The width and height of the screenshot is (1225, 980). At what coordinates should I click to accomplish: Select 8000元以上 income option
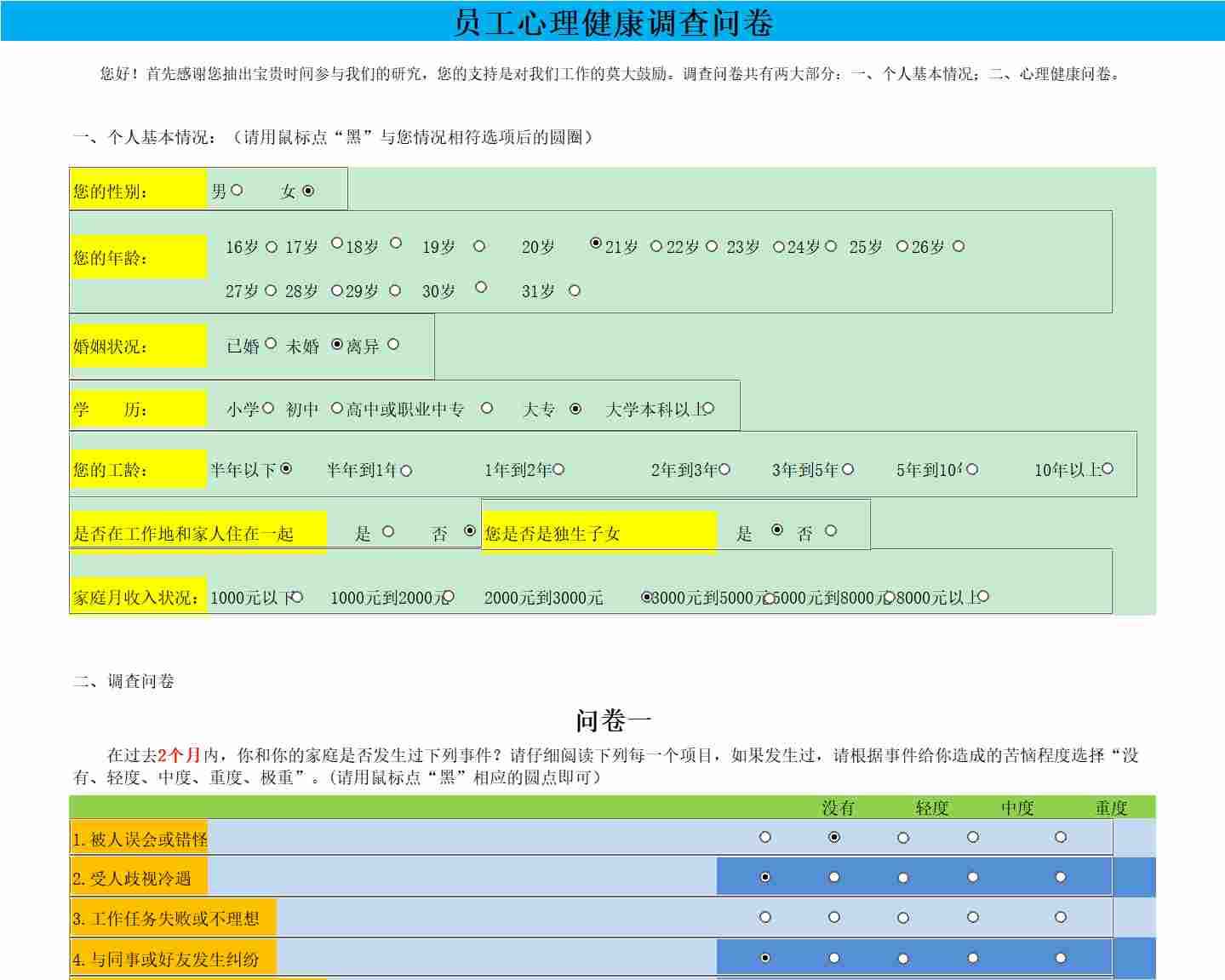coord(983,595)
